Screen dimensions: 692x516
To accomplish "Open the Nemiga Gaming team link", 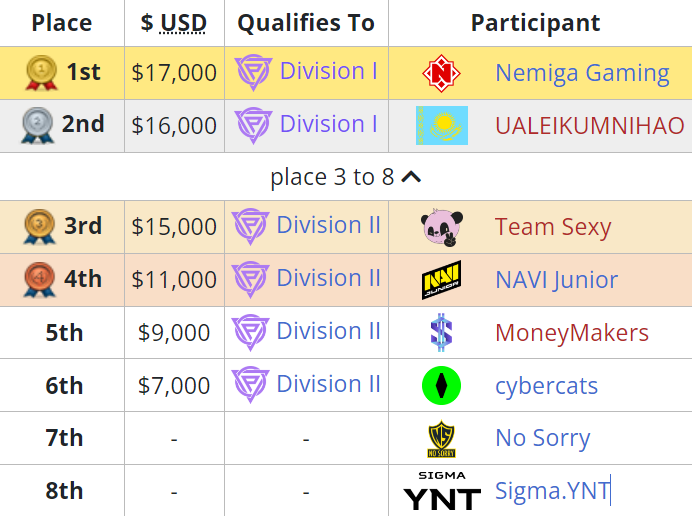I will tap(582, 73).
